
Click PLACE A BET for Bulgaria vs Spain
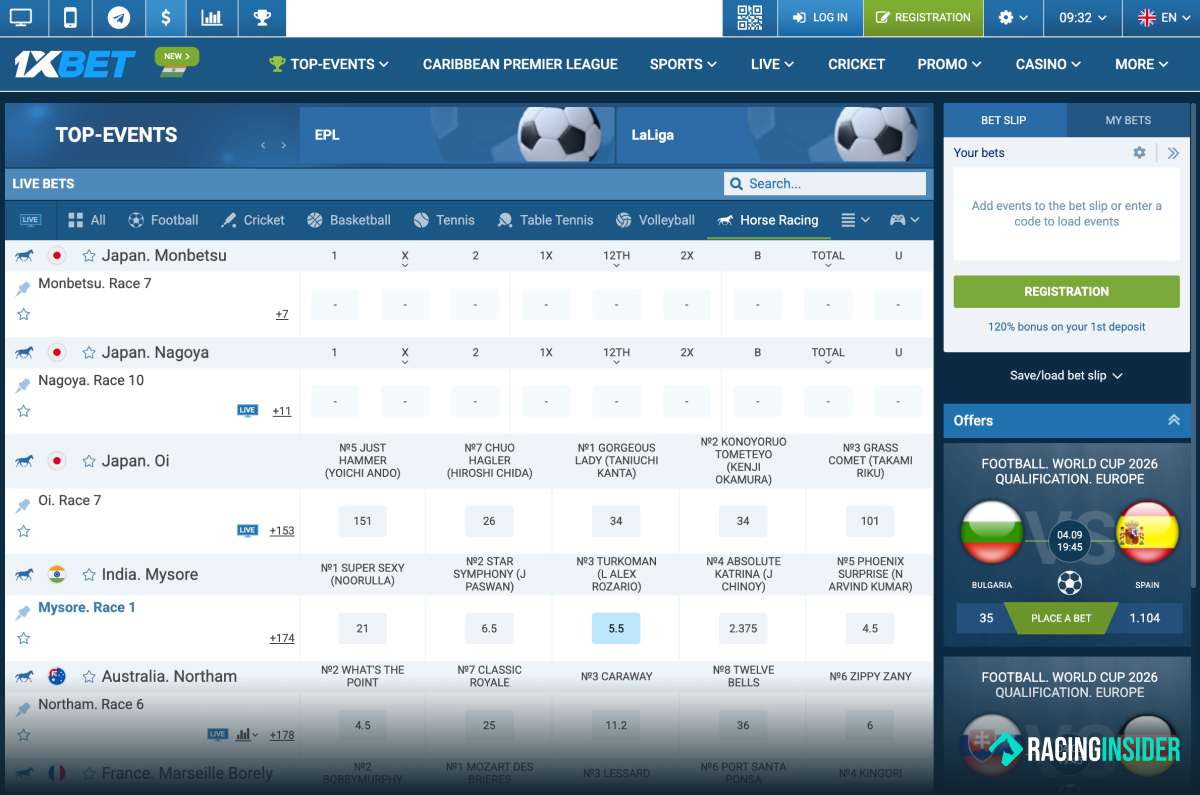click(x=1061, y=618)
